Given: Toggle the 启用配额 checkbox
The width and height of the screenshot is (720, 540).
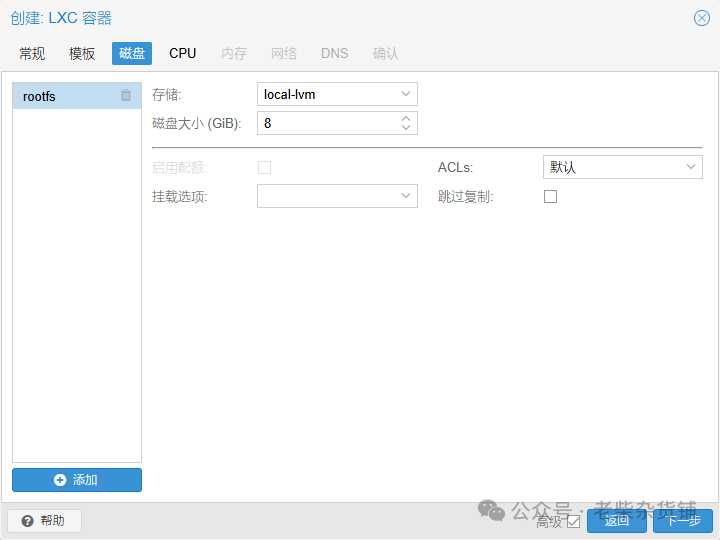Looking at the screenshot, I should coord(264,168).
